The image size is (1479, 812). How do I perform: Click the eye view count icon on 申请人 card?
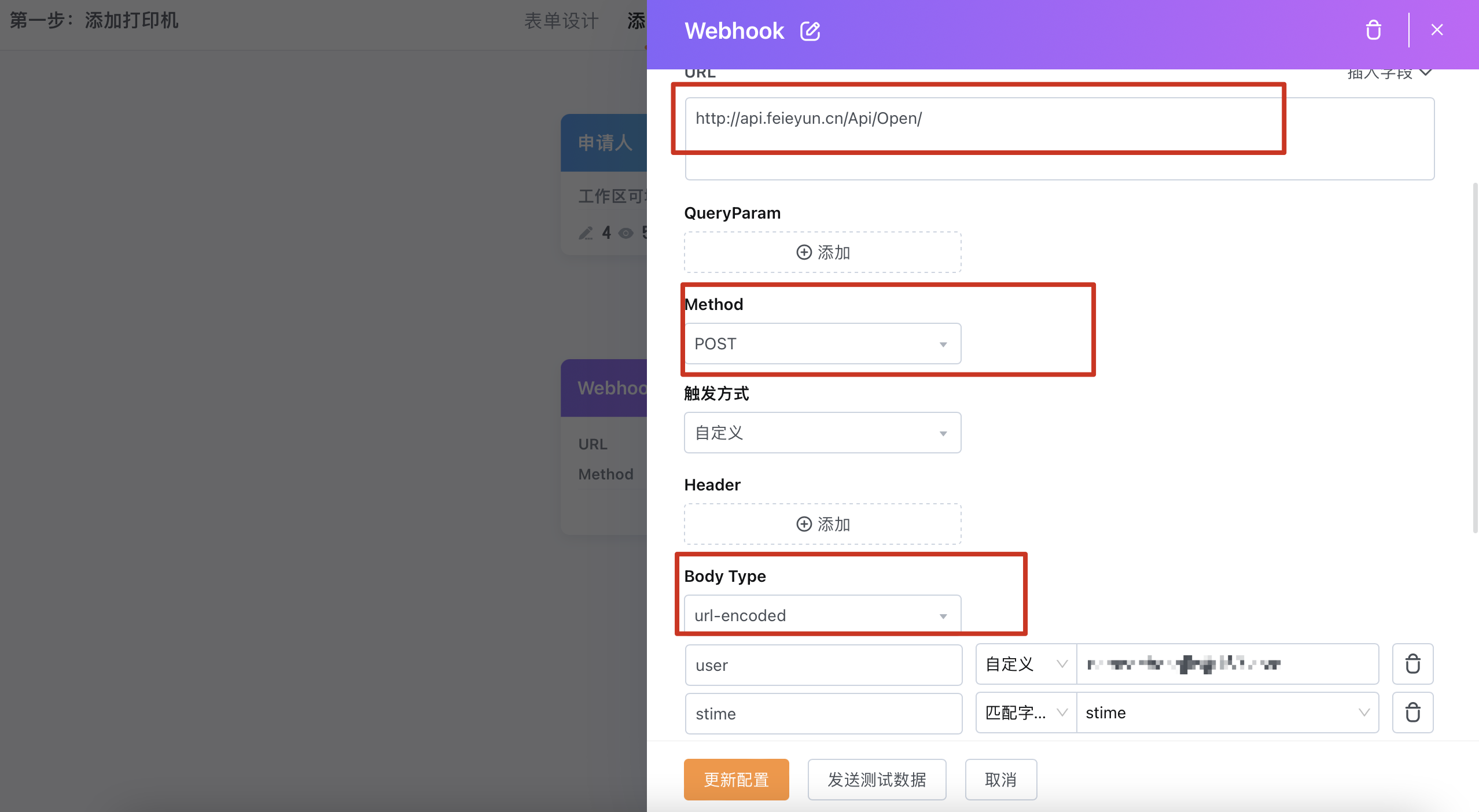(626, 233)
